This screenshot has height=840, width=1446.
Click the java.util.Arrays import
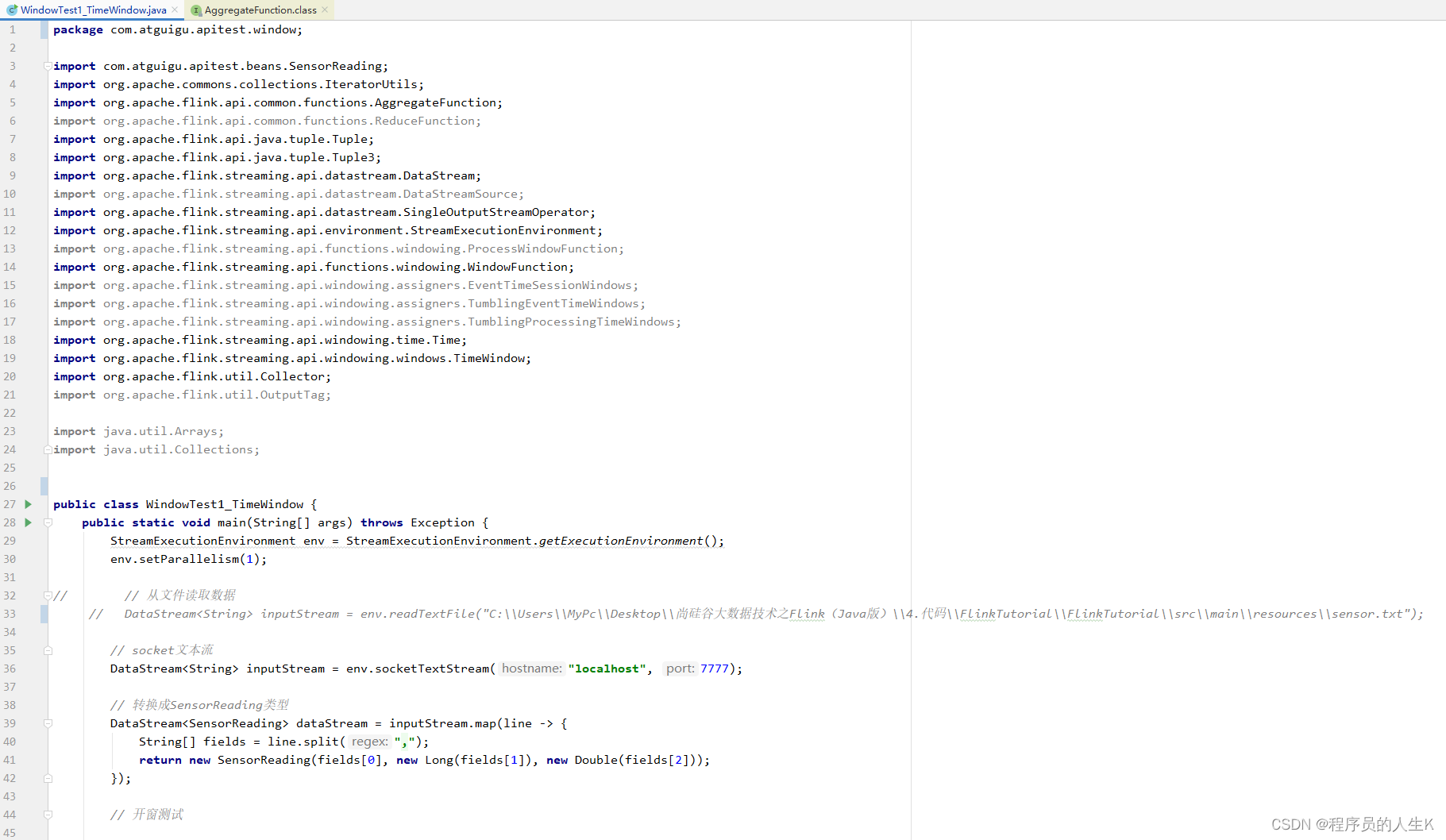click(138, 431)
